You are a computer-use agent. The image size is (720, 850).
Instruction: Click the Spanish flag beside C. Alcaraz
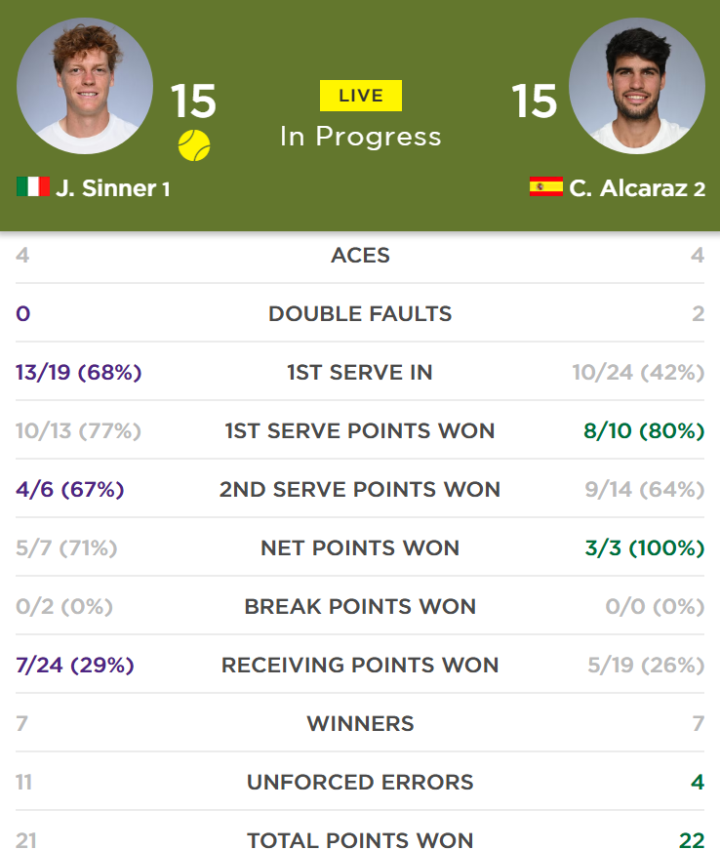[x=546, y=186]
